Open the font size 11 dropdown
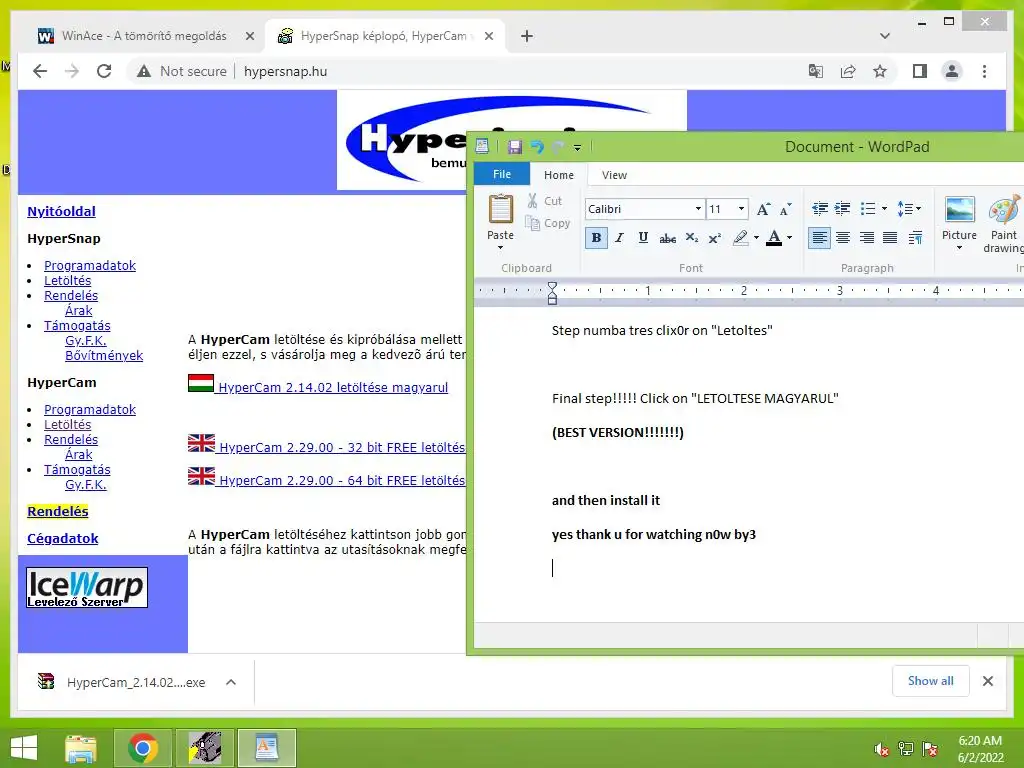 (741, 209)
